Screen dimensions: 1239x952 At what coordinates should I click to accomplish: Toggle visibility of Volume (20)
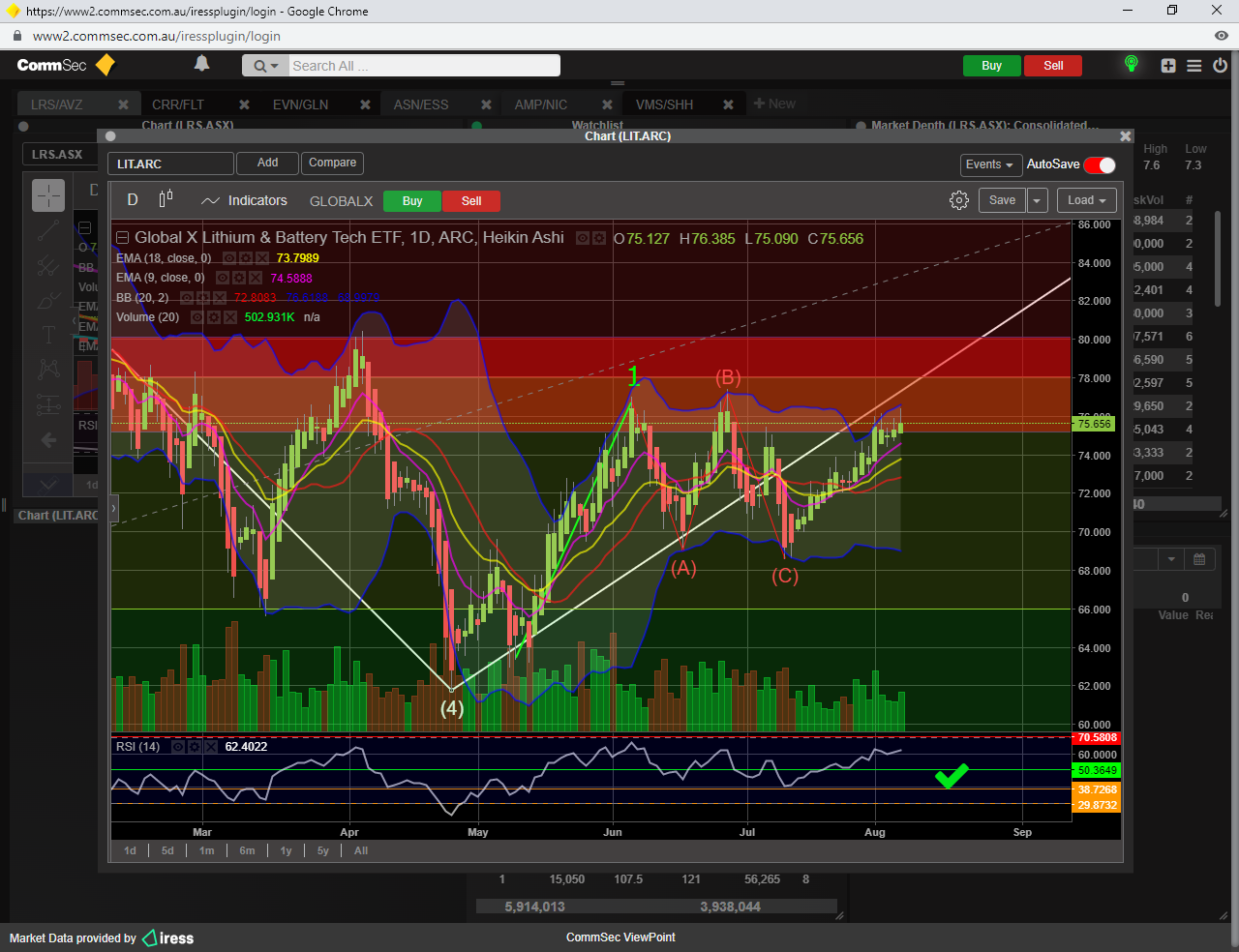tap(197, 317)
